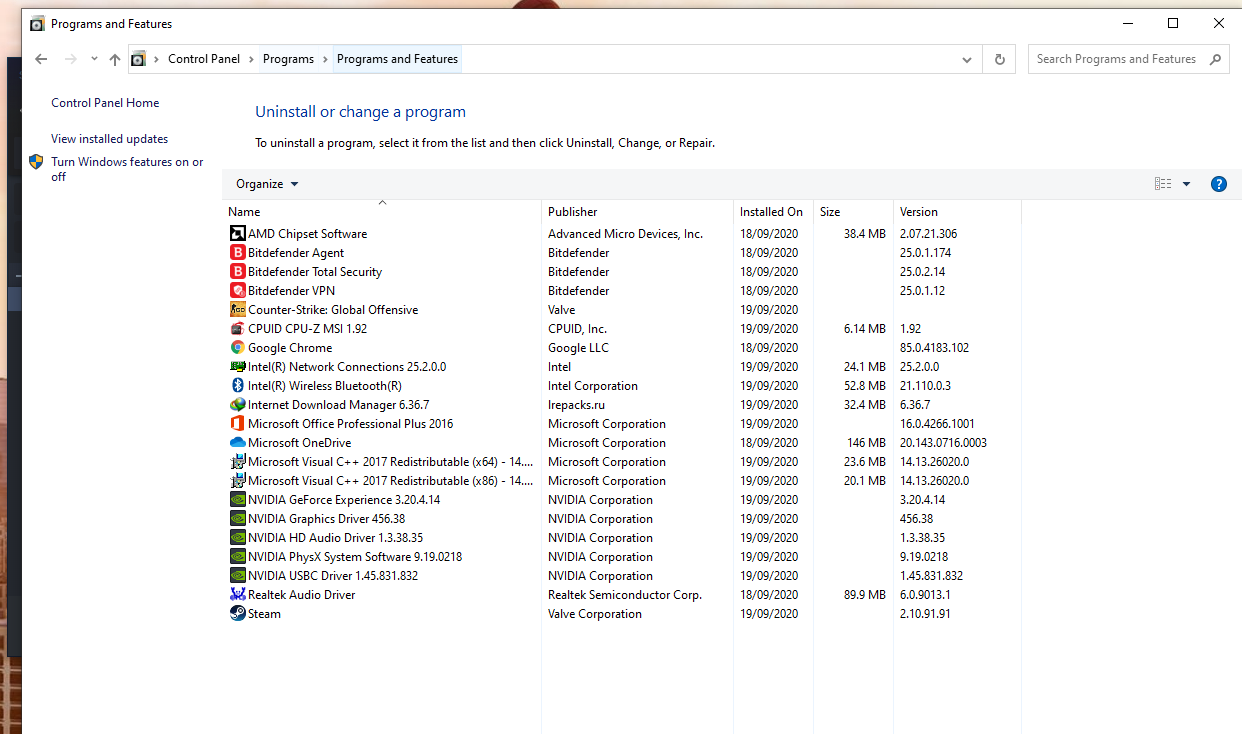Click the 146 MB size cell
Screen dimensions: 1242x734
(866, 443)
